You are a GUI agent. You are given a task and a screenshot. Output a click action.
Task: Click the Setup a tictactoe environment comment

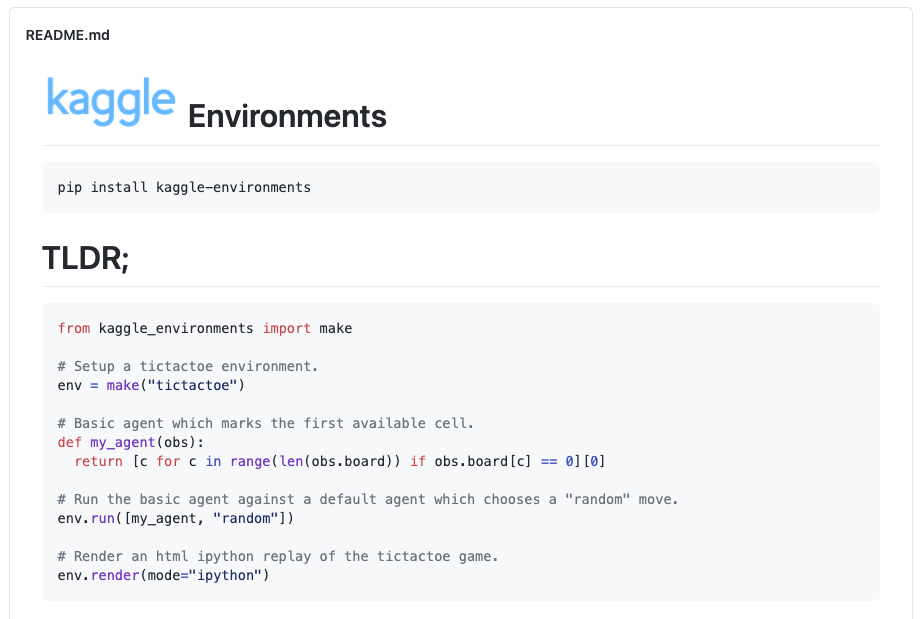click(188, 366)
